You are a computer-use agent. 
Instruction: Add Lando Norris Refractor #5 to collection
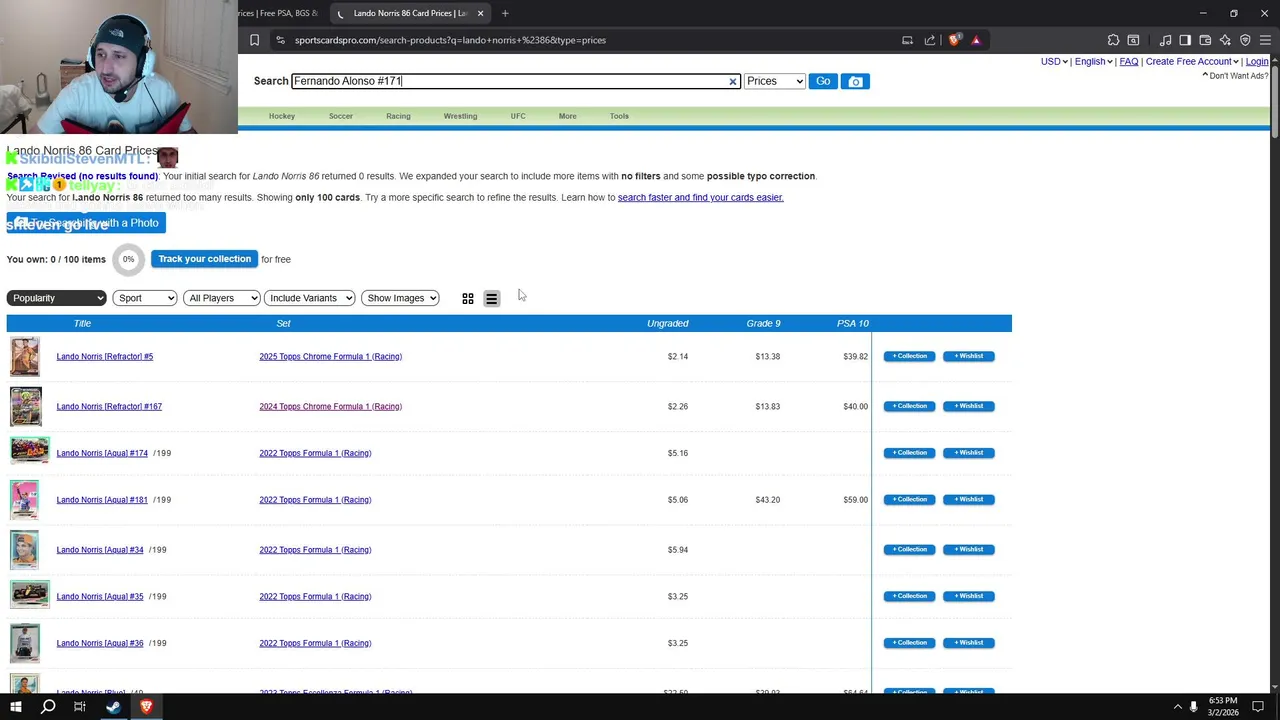click(909, 356)
